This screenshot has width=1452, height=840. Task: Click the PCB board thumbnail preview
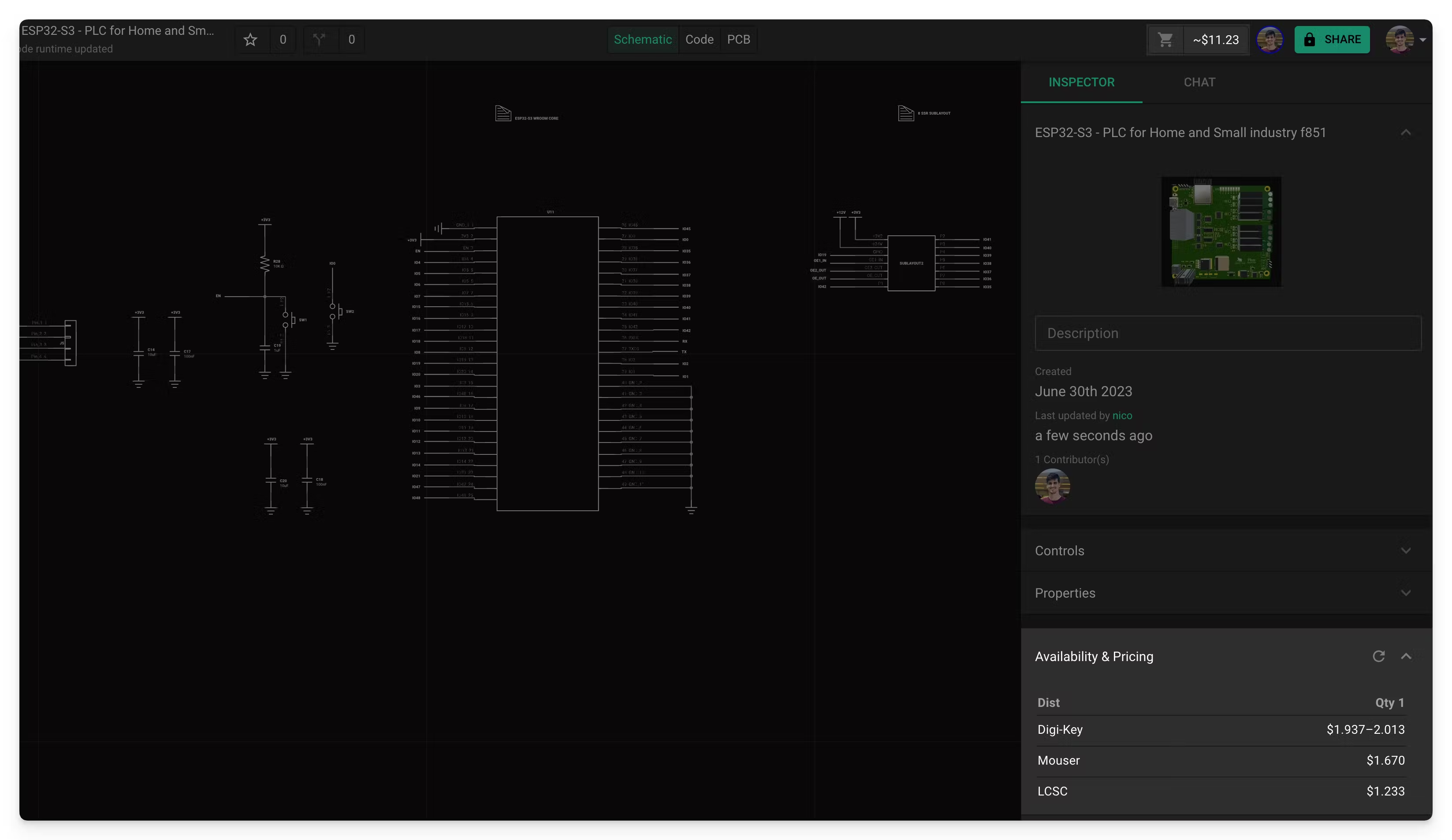click(x=1221, y=232)
